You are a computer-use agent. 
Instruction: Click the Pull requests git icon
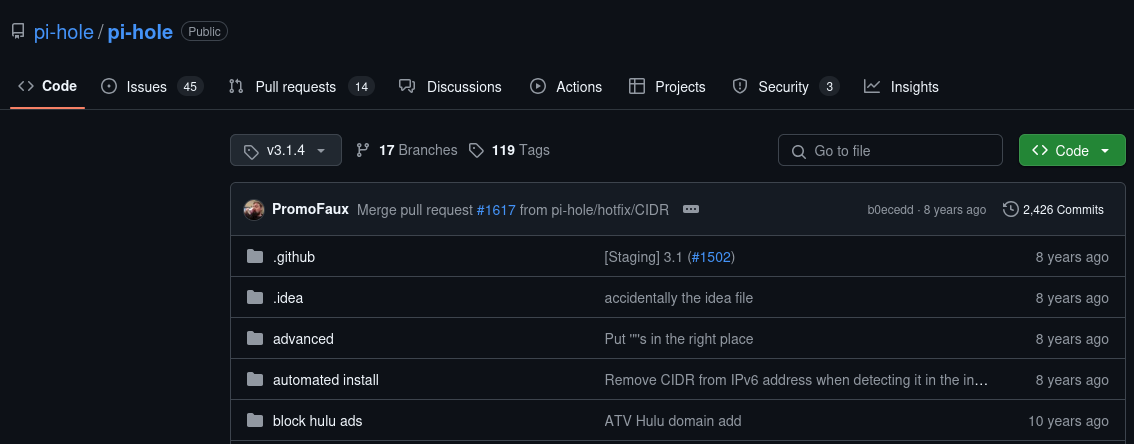click(x=236, y=87)
